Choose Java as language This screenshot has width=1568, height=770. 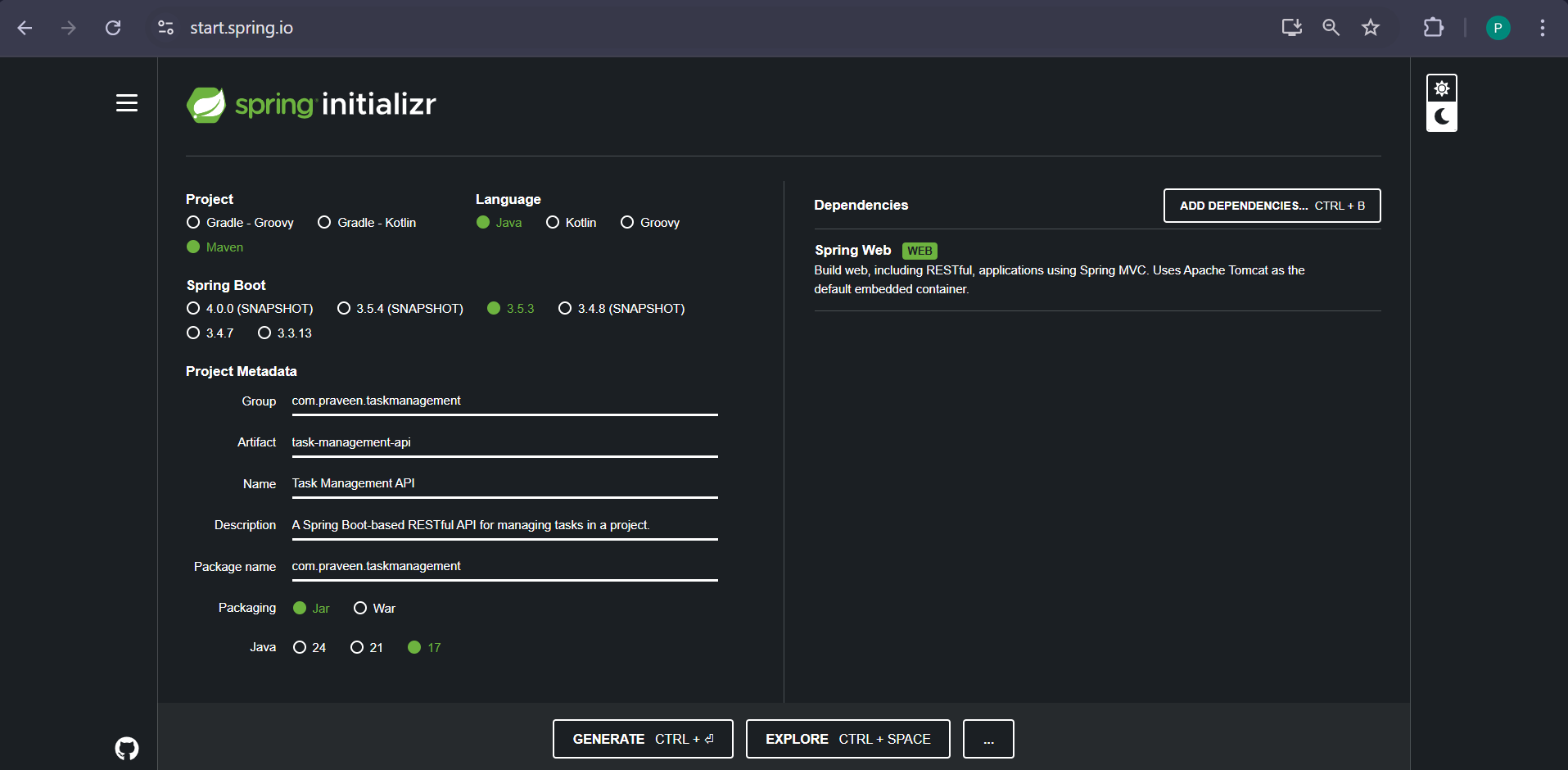(499, 223)
